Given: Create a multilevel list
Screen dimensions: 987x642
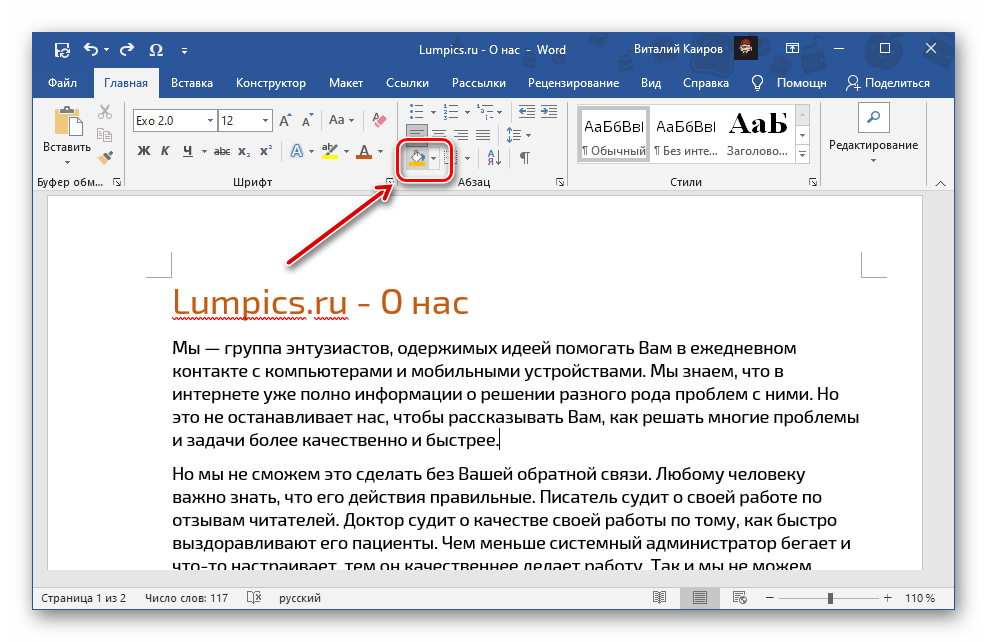Looking at the screenshot, I should click(485, 112).
